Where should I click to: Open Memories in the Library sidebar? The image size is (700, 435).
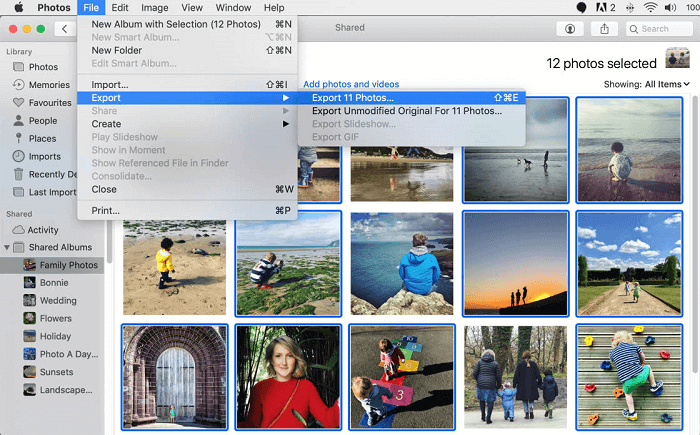click(49, 85)
